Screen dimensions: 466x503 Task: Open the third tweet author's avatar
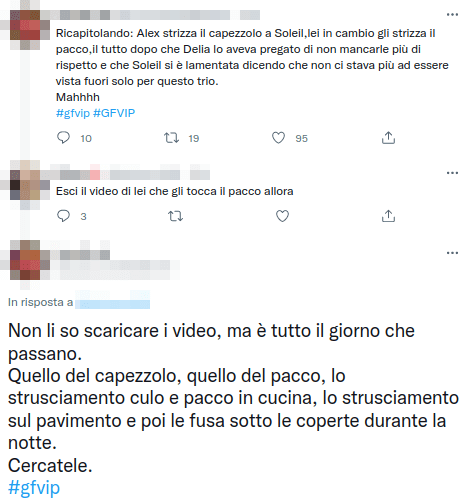[25, 260]
